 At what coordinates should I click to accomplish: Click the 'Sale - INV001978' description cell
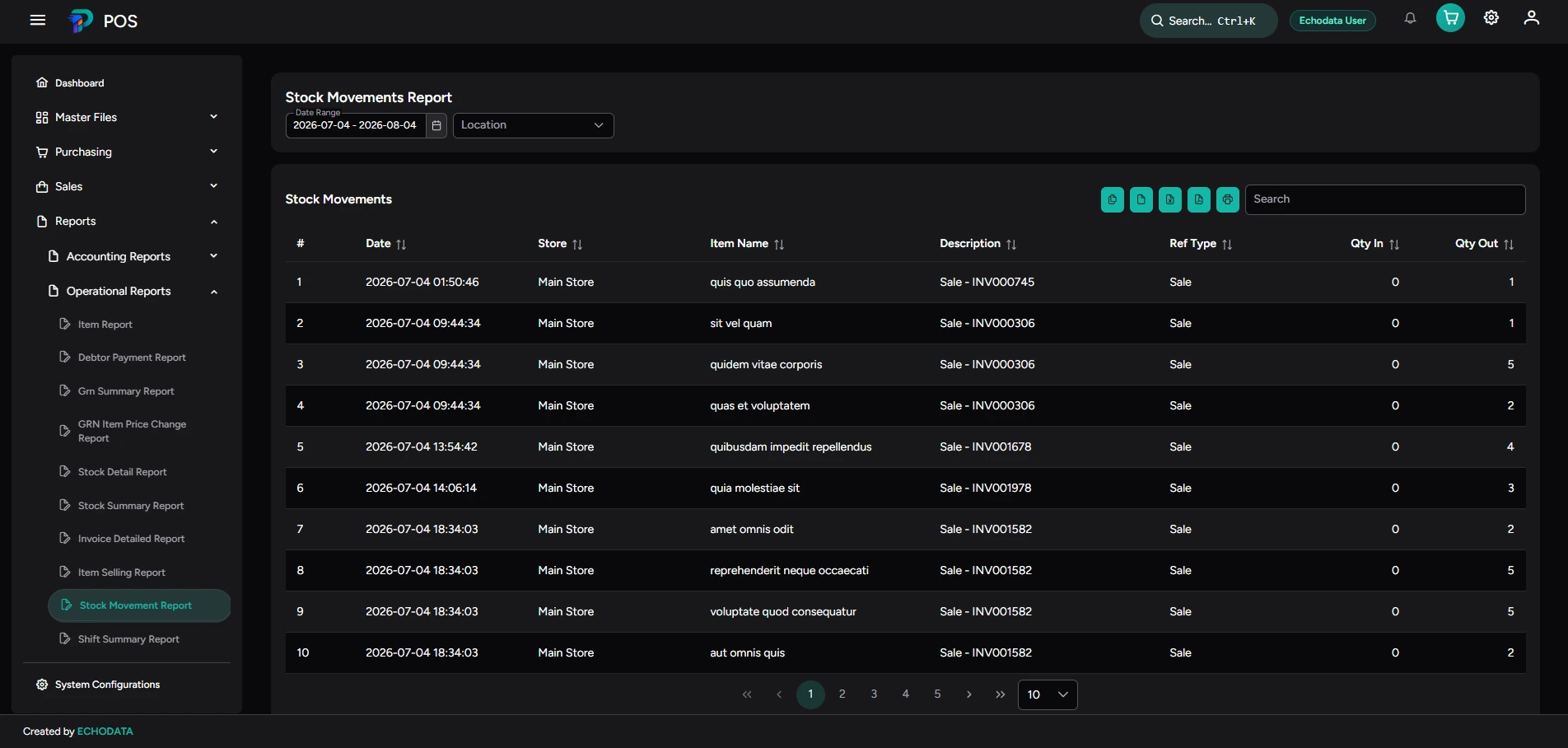coord(985,489)
